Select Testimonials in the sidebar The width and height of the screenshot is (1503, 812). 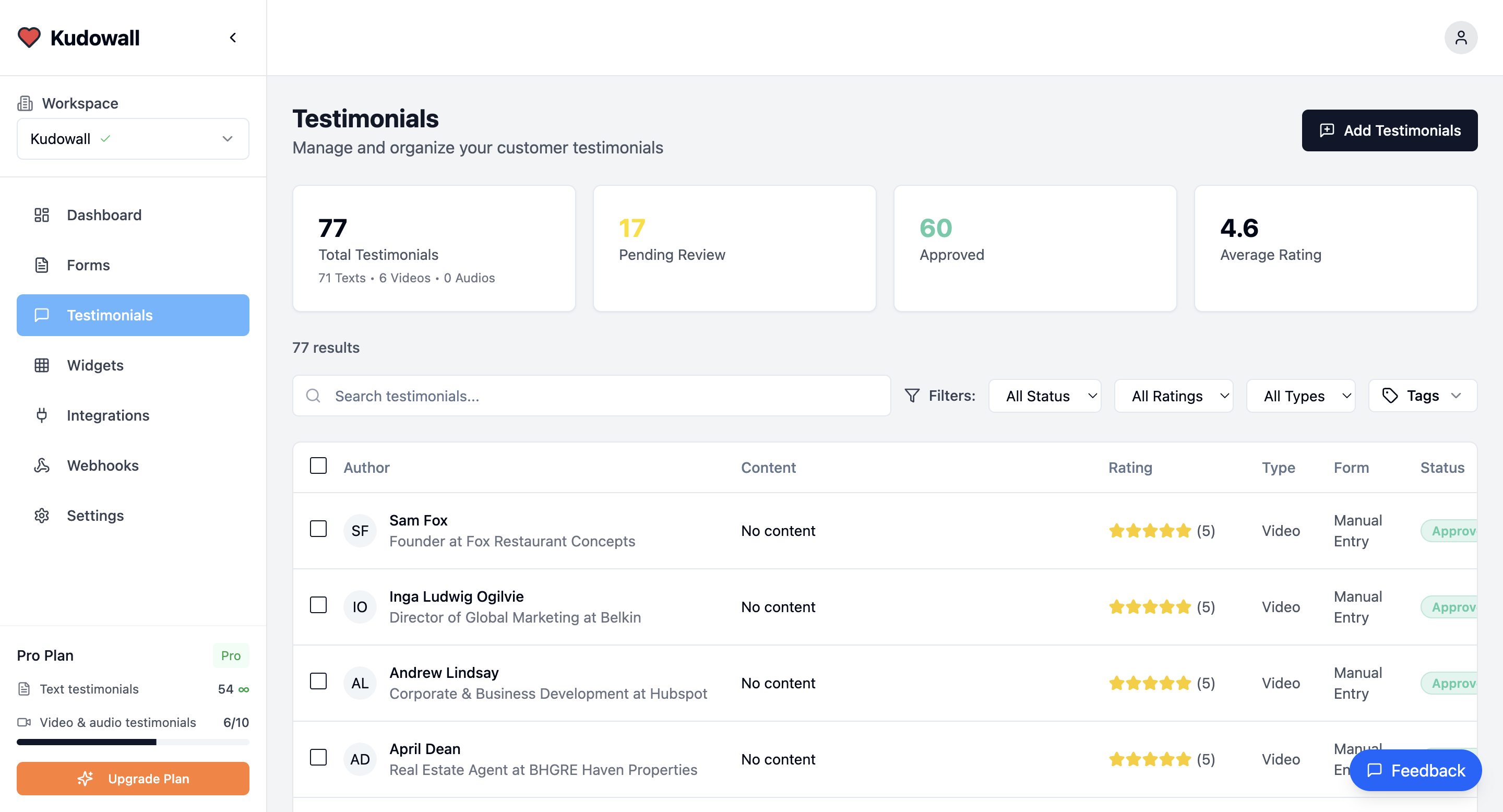pos(133,315)
